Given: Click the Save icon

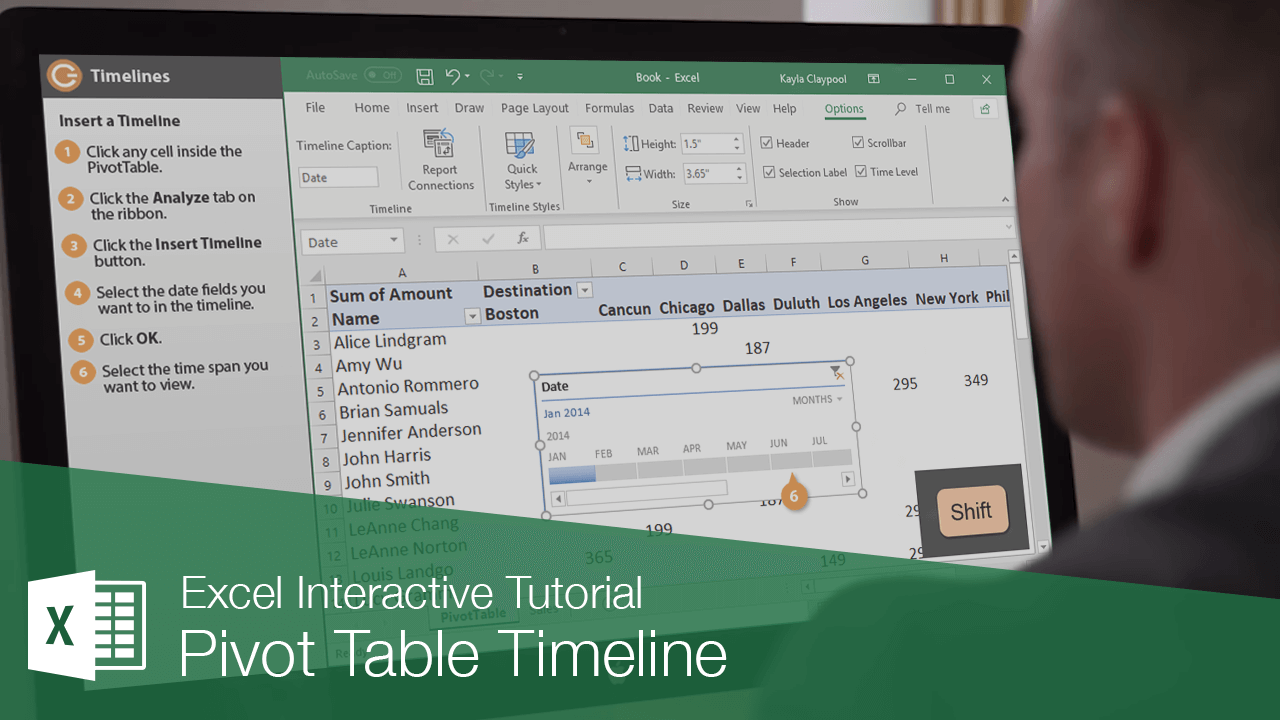Looking at the screenshot, I should 424,77.
